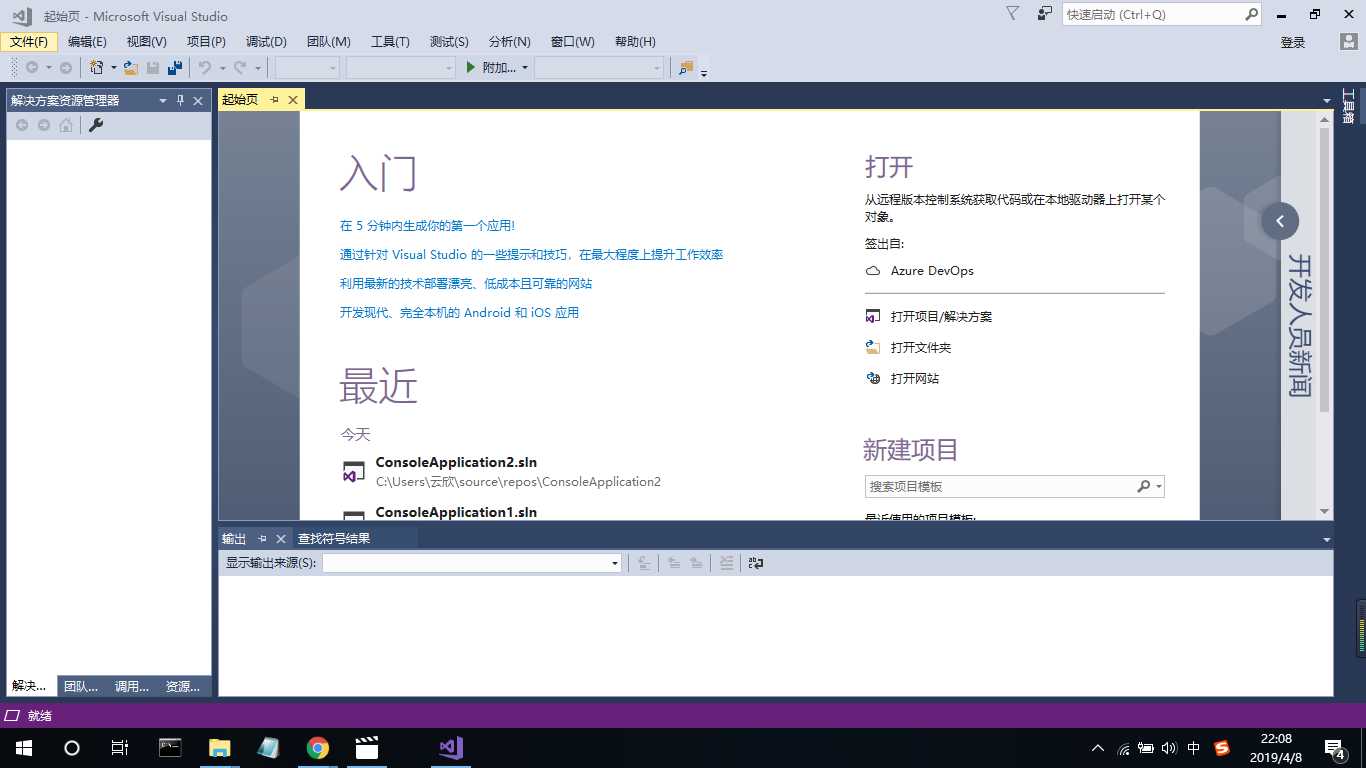Image resolution: width=1366 pixels, height=768 pixels.
Task: Click the Navigate Backward toolbar arrow
Action: click(32, 68)
